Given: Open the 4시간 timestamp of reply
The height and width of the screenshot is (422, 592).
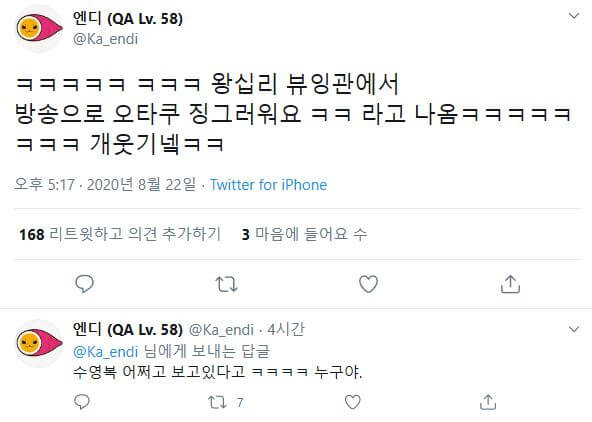Looking at the screenshot, I should [x=286, y=330].
